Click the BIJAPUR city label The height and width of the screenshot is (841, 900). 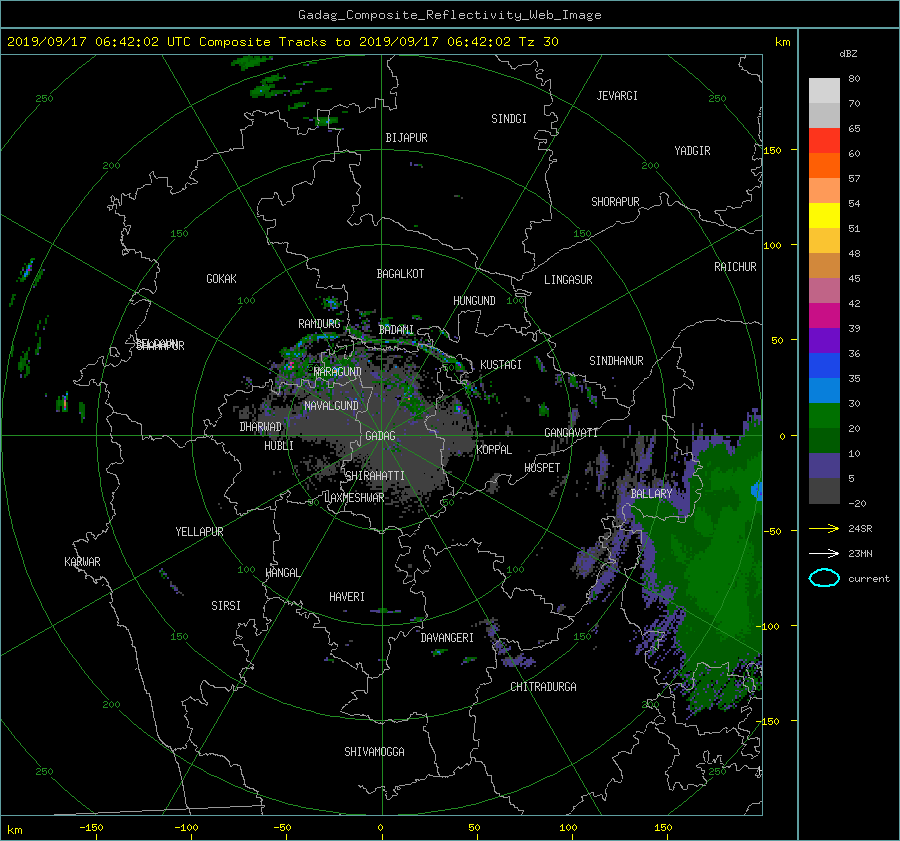[406, 138]
